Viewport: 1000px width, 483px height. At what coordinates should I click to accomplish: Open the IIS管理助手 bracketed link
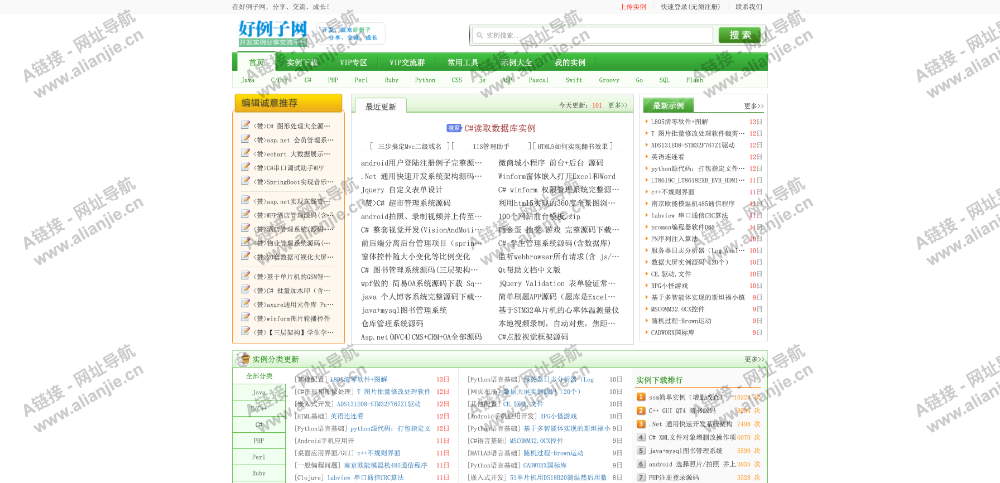pos(491,147)
